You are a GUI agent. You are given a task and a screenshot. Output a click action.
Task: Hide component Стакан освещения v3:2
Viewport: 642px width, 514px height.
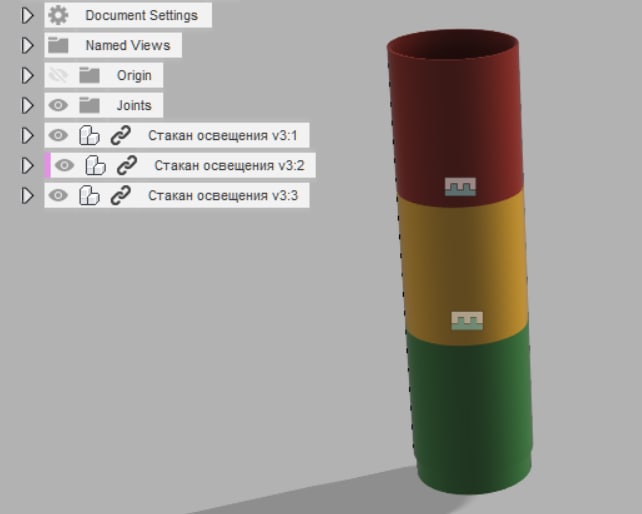tap(64, 165)
